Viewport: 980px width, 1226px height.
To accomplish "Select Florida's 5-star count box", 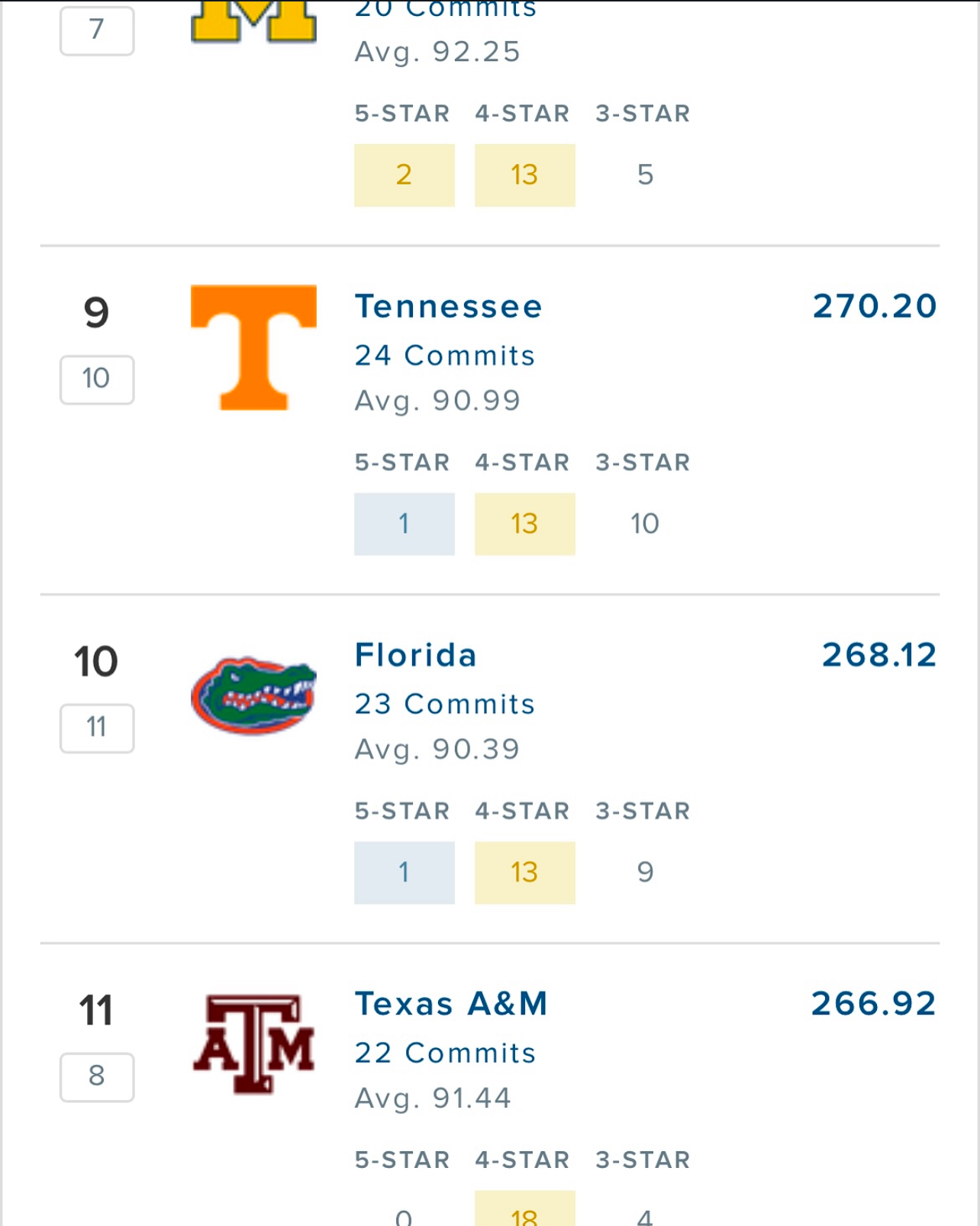I will [x=405, y=873].
